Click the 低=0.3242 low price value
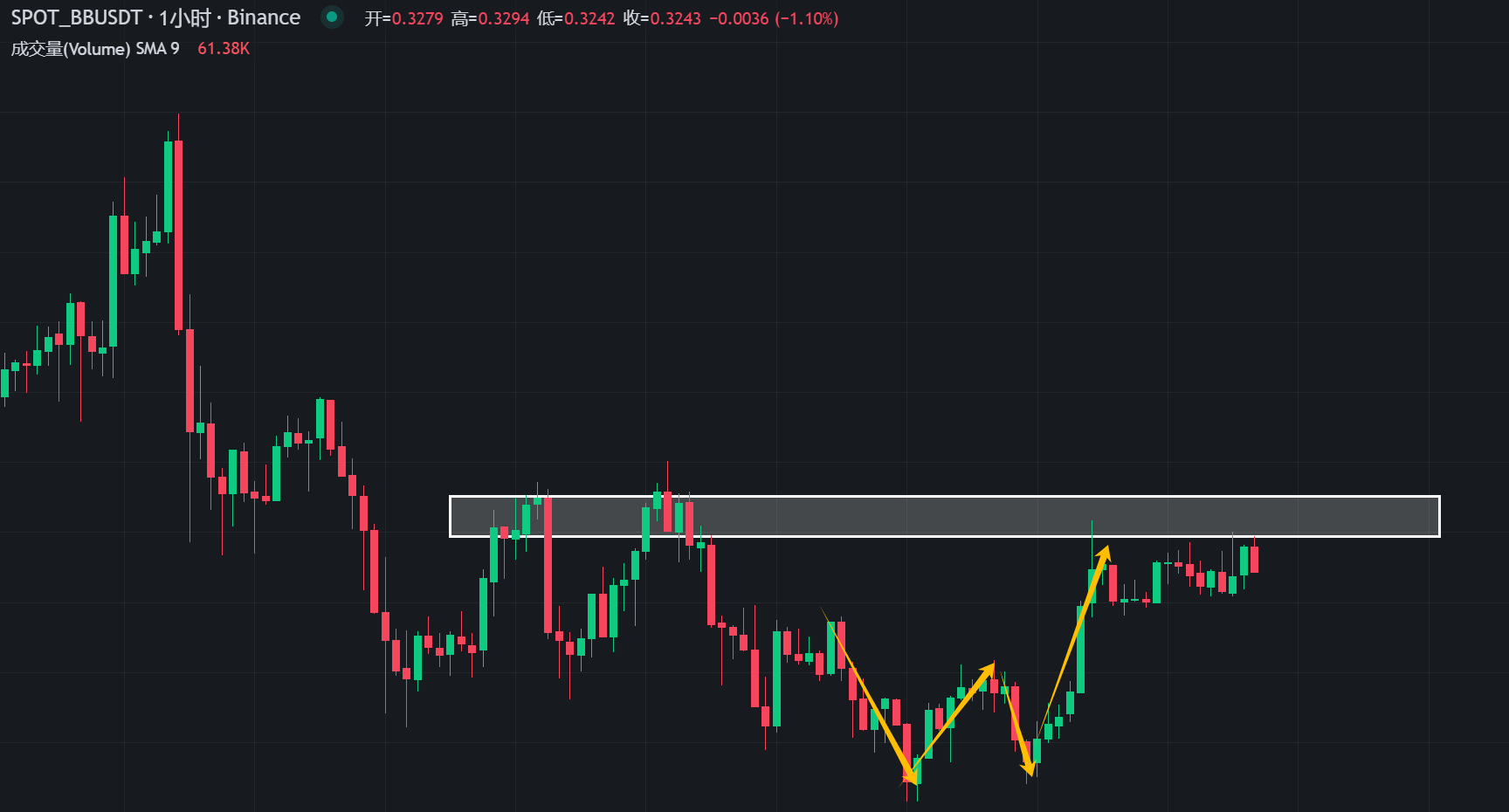1509x812 pixels. pyautogui.click(x=575, y=18)
